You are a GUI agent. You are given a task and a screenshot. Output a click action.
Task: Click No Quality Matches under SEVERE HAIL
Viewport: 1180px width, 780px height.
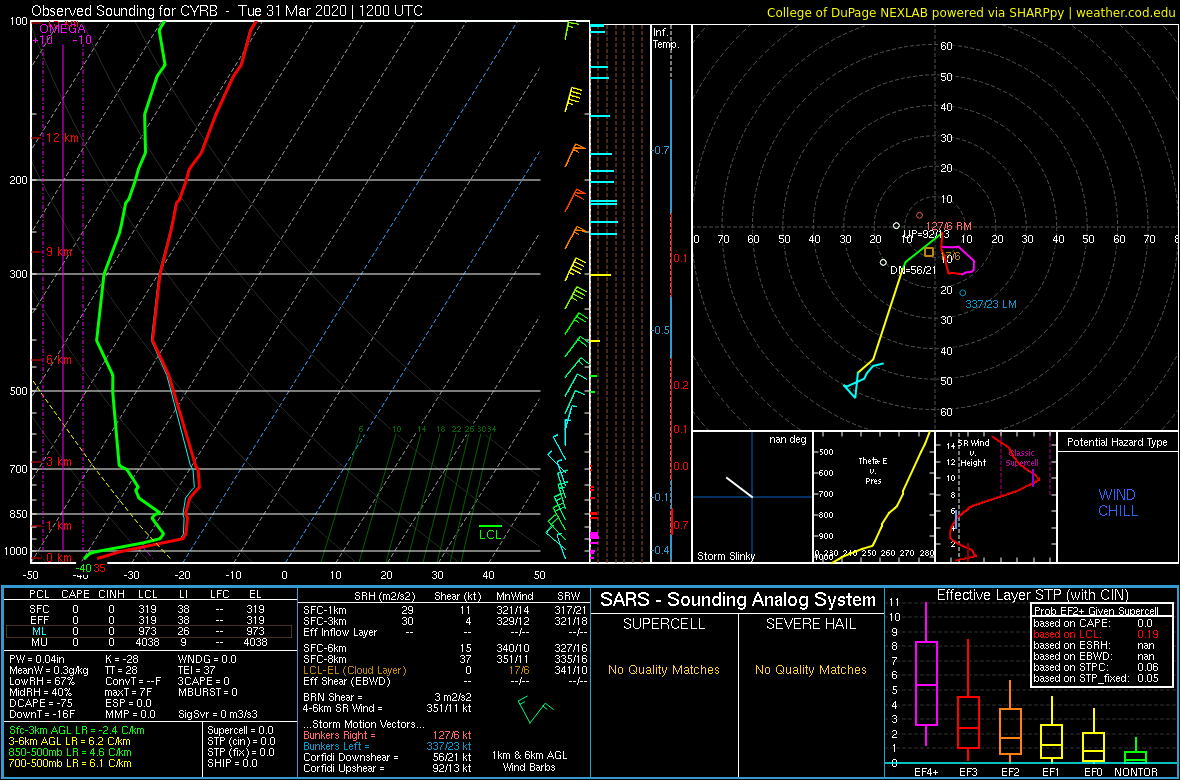[811, 669]
